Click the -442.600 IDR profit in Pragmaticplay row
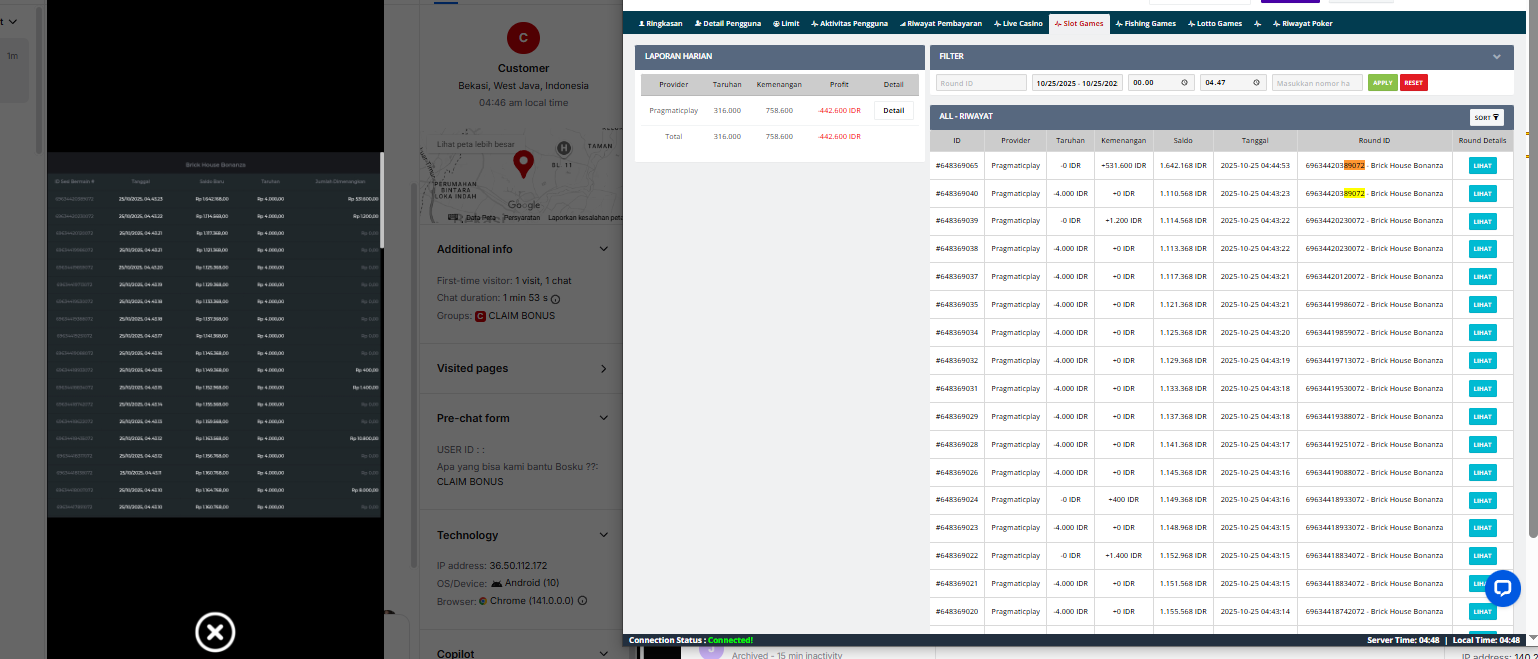This screenshot has height=659, width=1538. [x=839, y=111]
